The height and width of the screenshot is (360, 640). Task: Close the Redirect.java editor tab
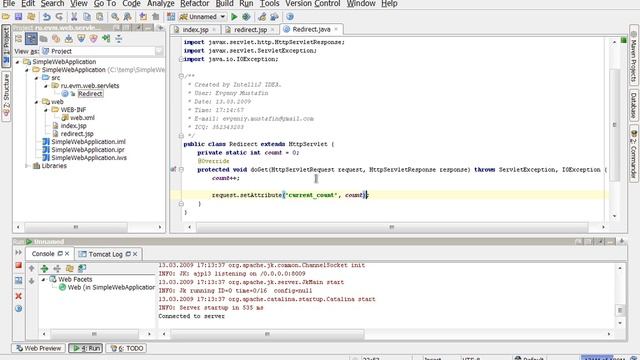[x=336, y=29]
